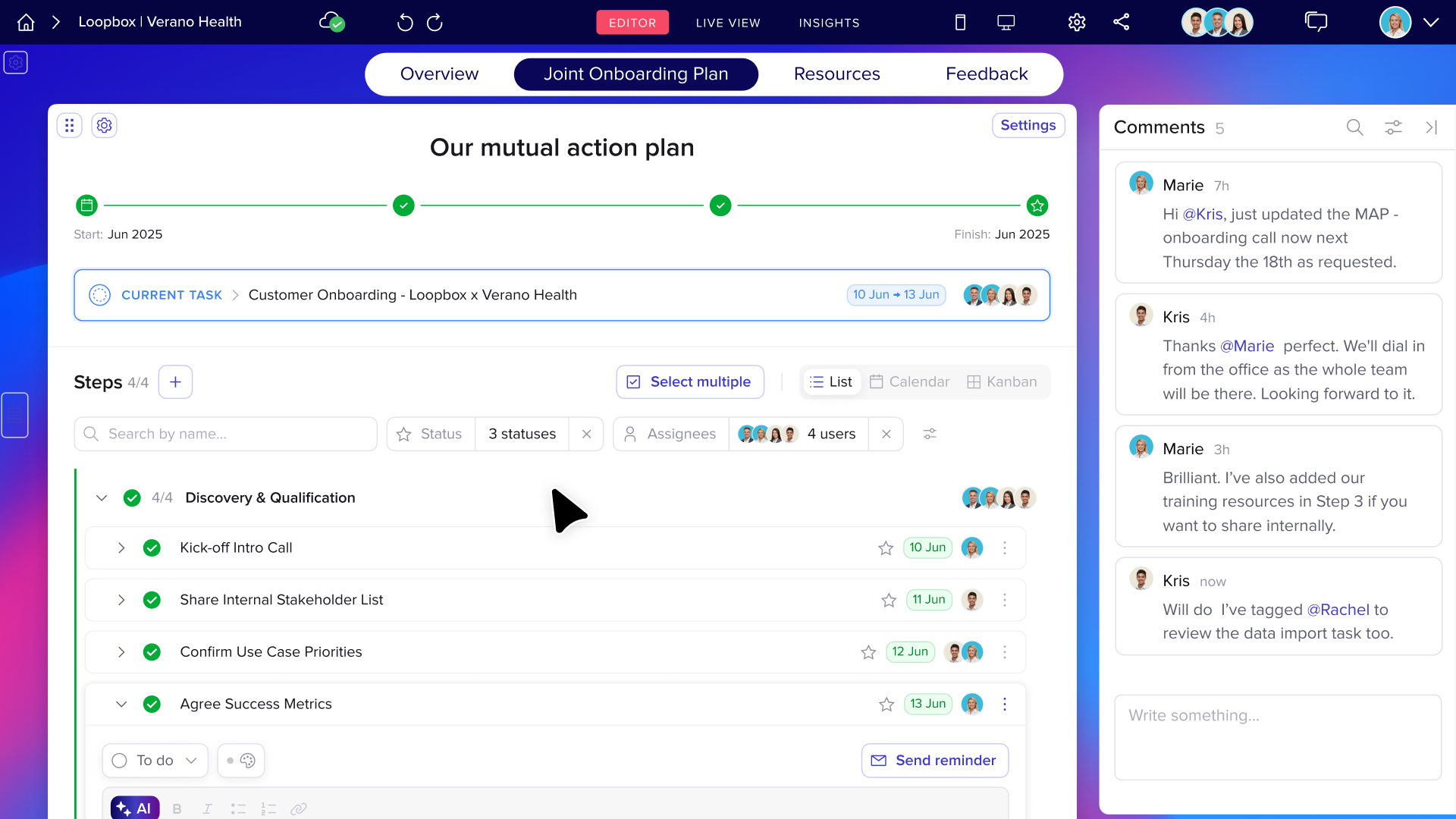Switch to the Resources tab
The height and width of the screenshot is (819, 1456).
click(836, 74)
